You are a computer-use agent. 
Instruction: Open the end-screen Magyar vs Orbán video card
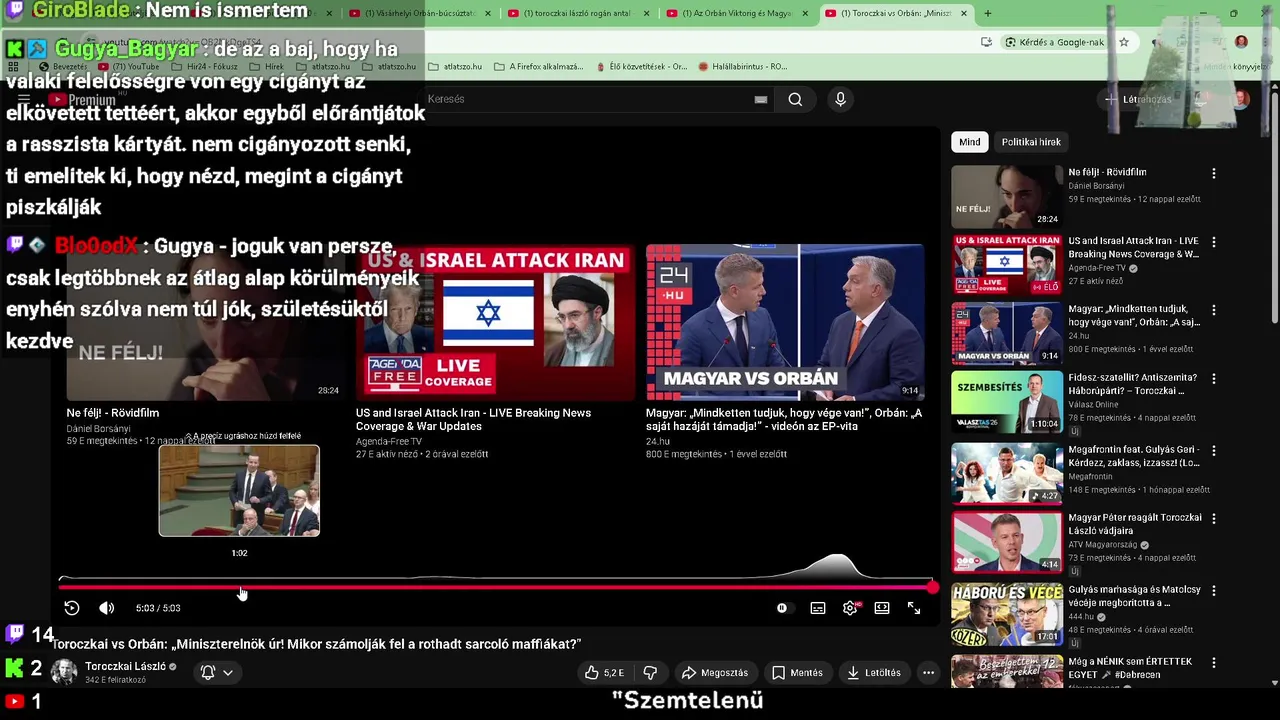click(x=785, y=323)
